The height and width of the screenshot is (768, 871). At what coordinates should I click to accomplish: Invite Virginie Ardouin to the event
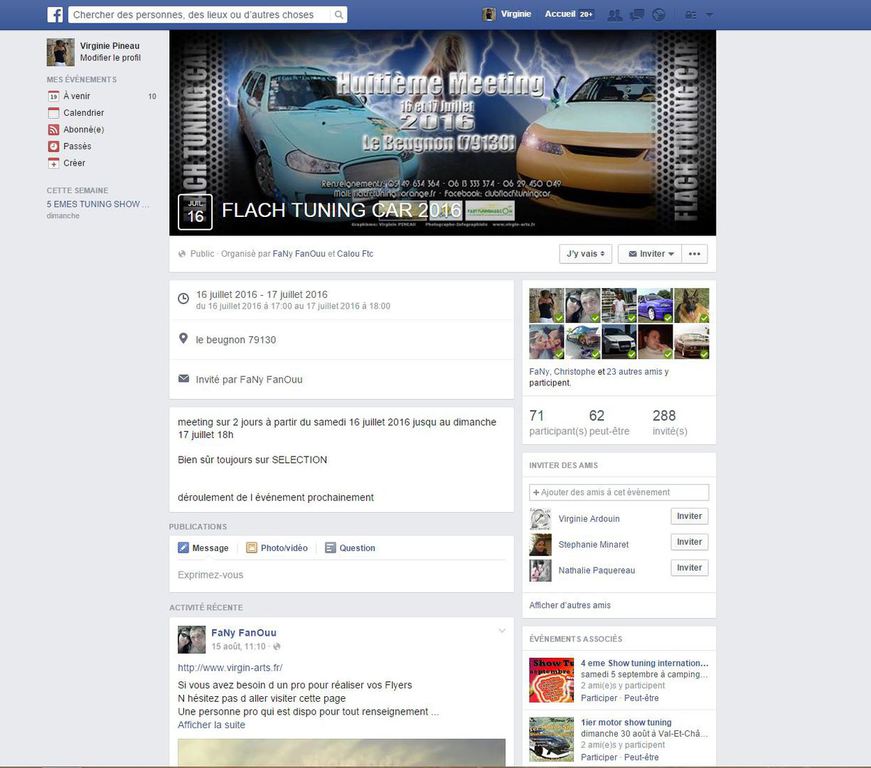pos(689,517)
